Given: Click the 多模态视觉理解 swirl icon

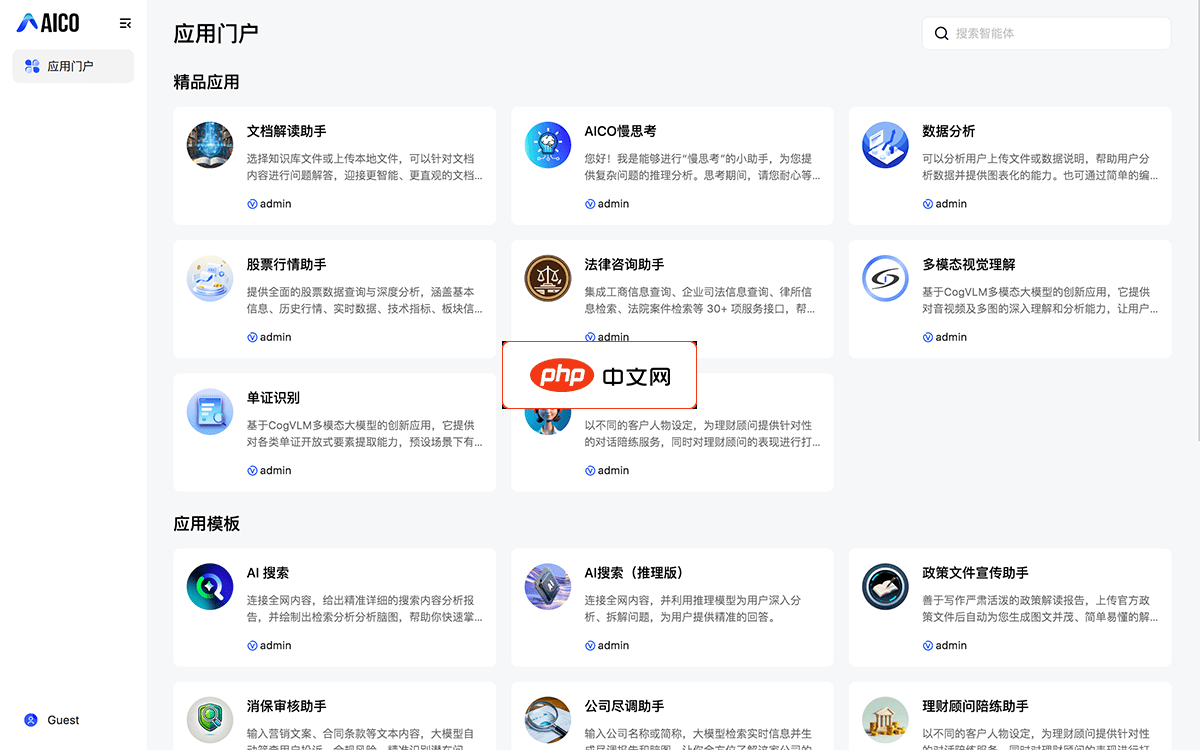Looking at the screenshot, I should [x=885, y=278].
